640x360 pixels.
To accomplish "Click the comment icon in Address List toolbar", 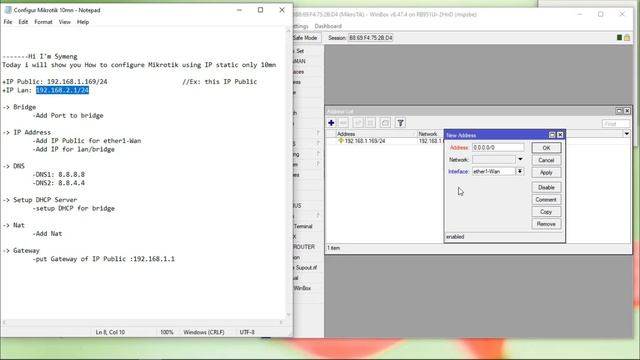I will click(x=385, y=123).
